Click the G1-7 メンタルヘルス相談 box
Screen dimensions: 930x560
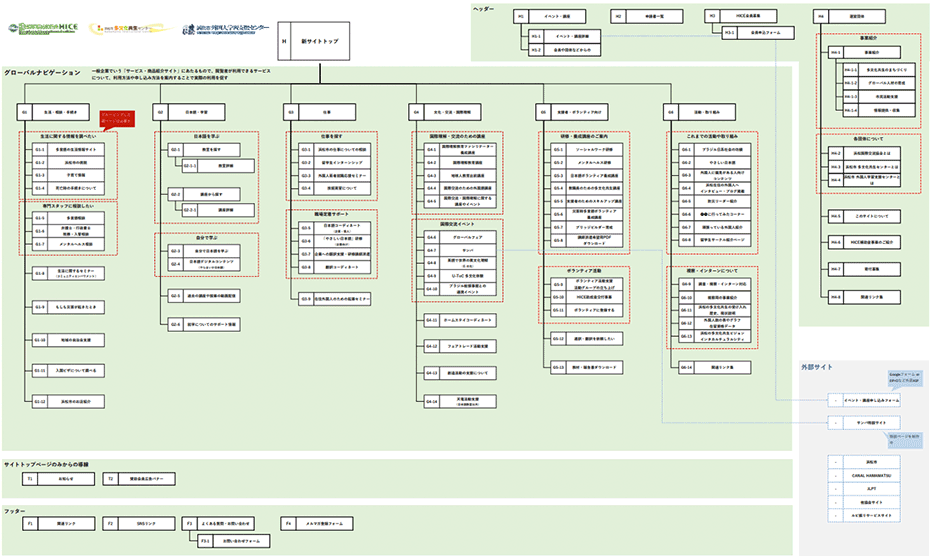click(x=68, y=243)
